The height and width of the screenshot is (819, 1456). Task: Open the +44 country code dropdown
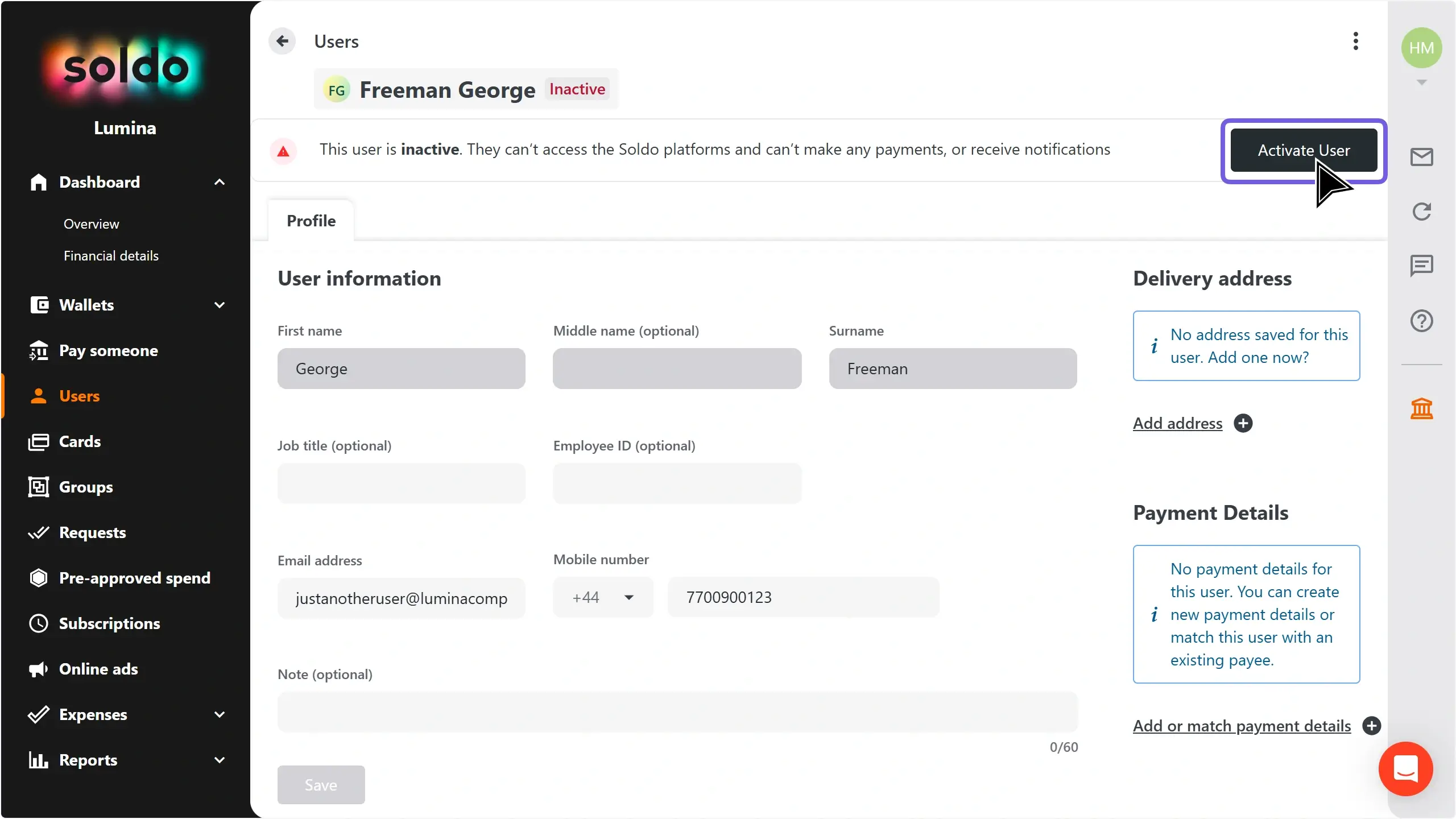point(603,597)
